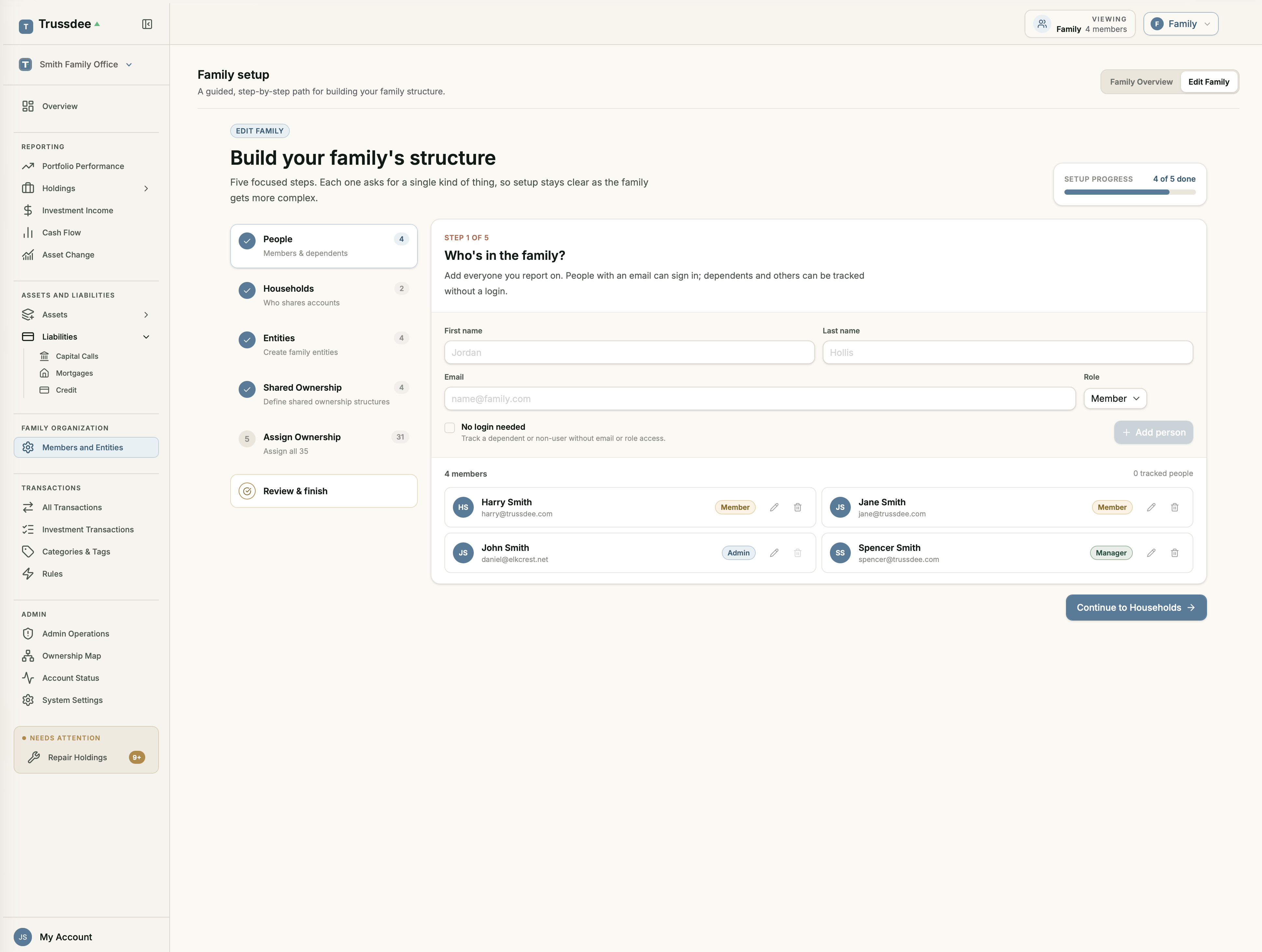Click the Cash Flow bar icon
Screen dimensions: 1262x952
(28, 233)
